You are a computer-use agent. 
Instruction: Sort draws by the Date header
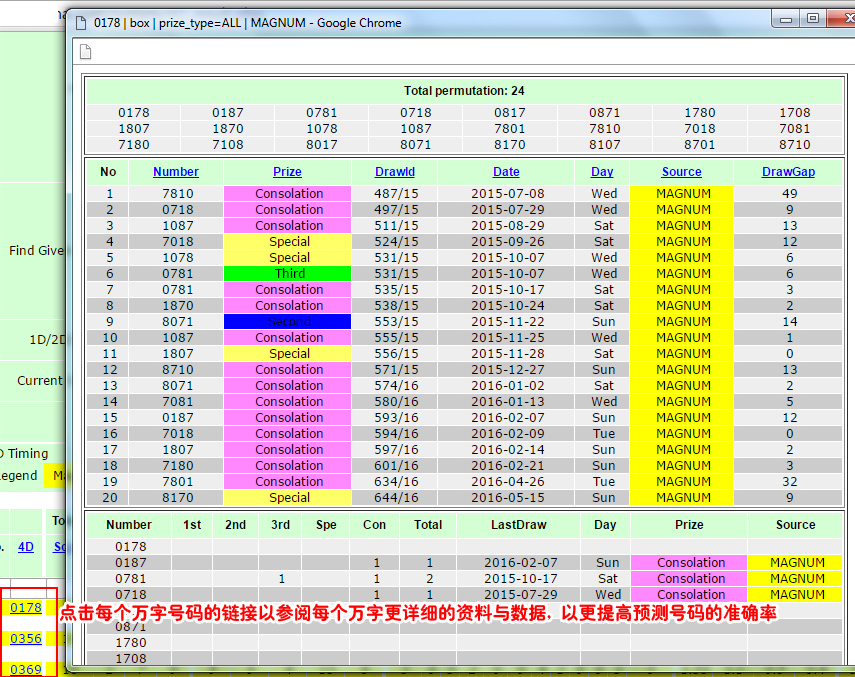[506, 172]
